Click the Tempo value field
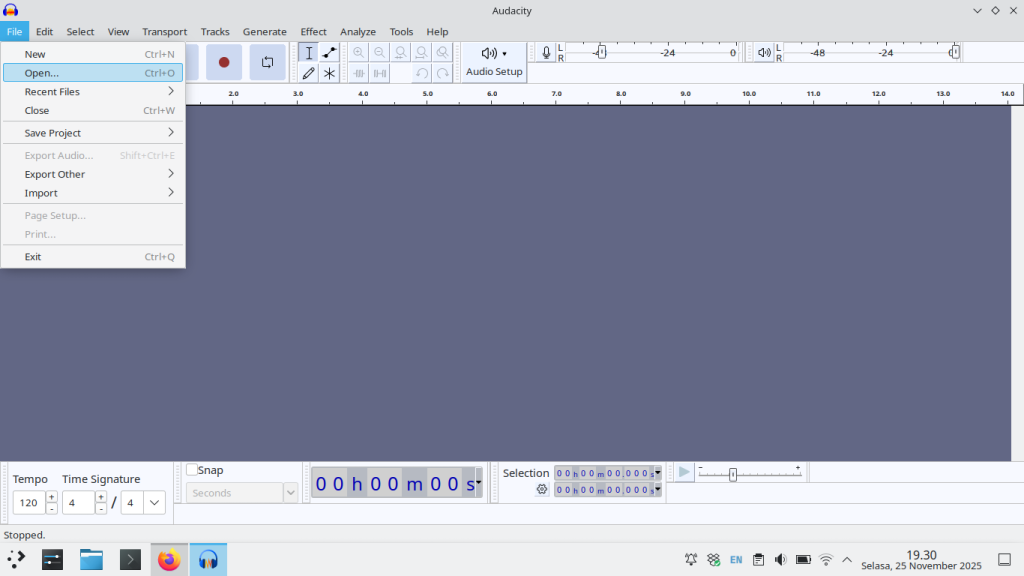Viewport: 1024px width, 576px height. pos(29,503)
